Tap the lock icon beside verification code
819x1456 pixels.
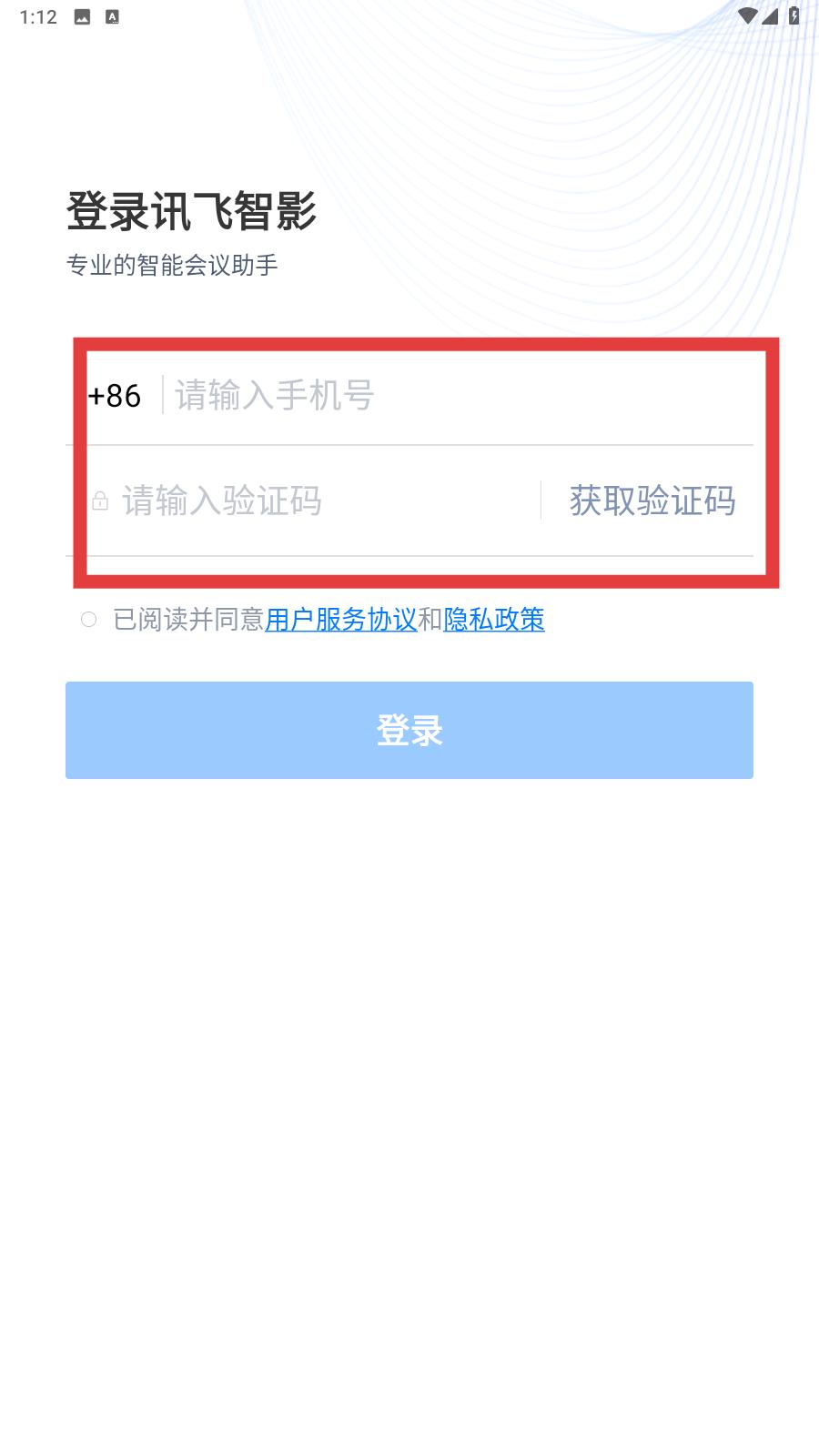(100, 500)
